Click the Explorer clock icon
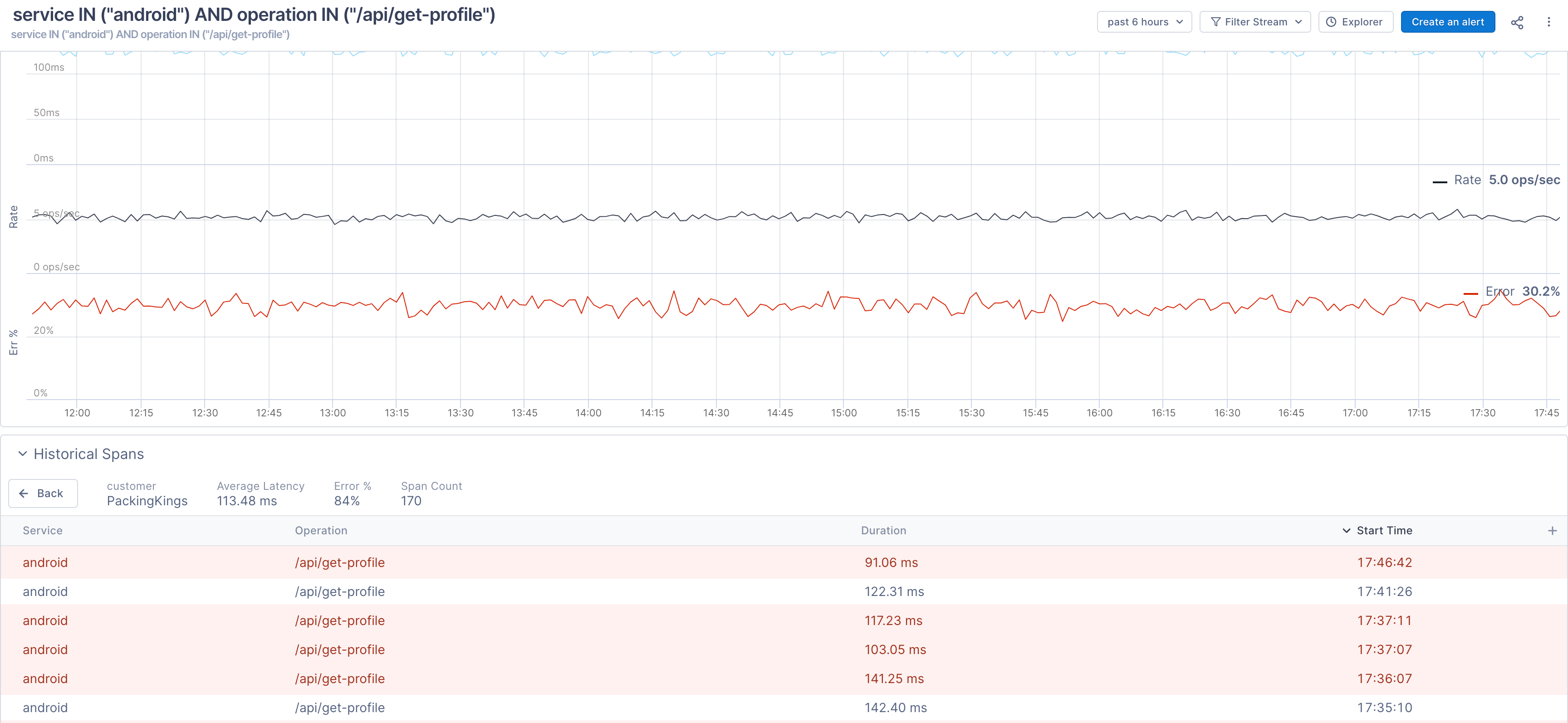Viewport: 1568px width, 723px height. tap(1331, 22)
